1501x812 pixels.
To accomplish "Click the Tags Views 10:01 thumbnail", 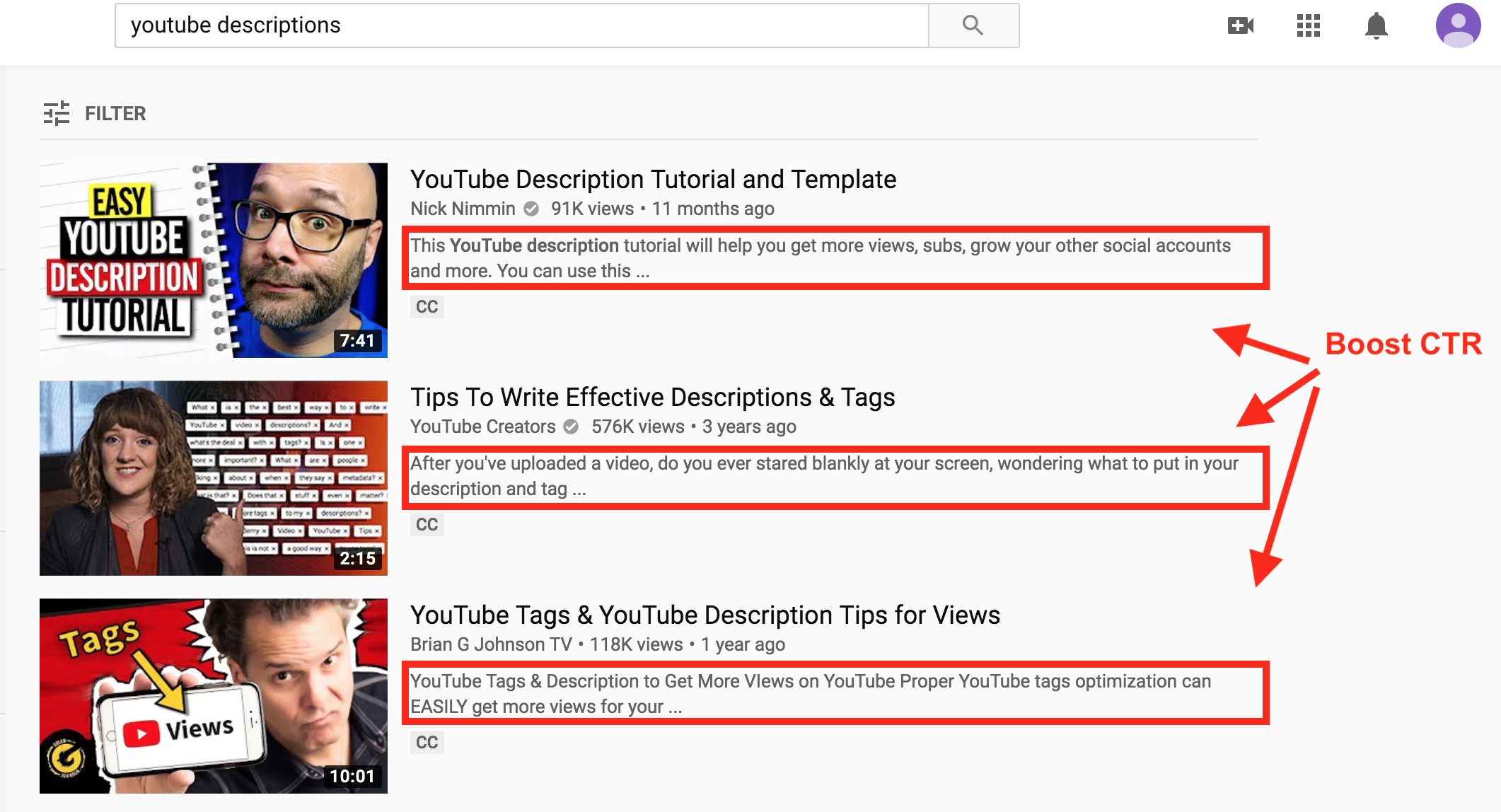I will coord(214,696).
